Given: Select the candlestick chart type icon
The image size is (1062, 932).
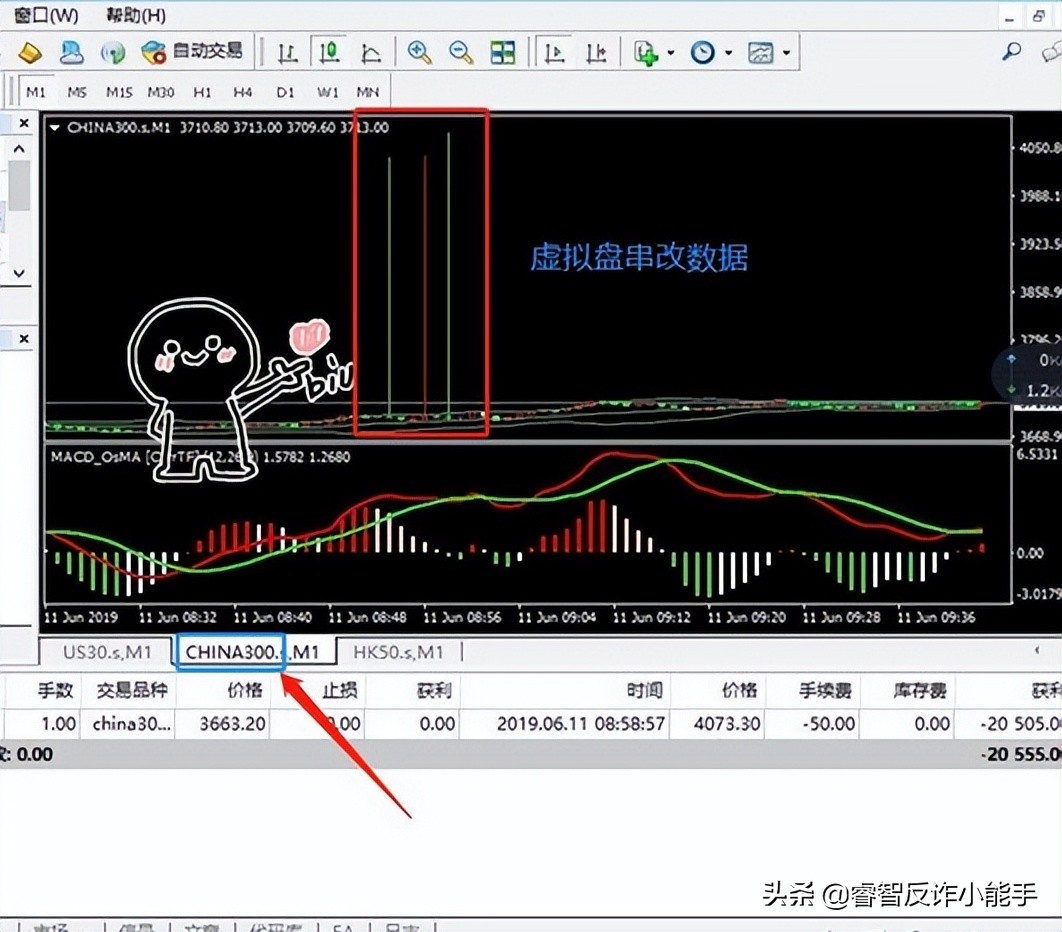Looking at the screenshot, I should click(x=329, y=52).
